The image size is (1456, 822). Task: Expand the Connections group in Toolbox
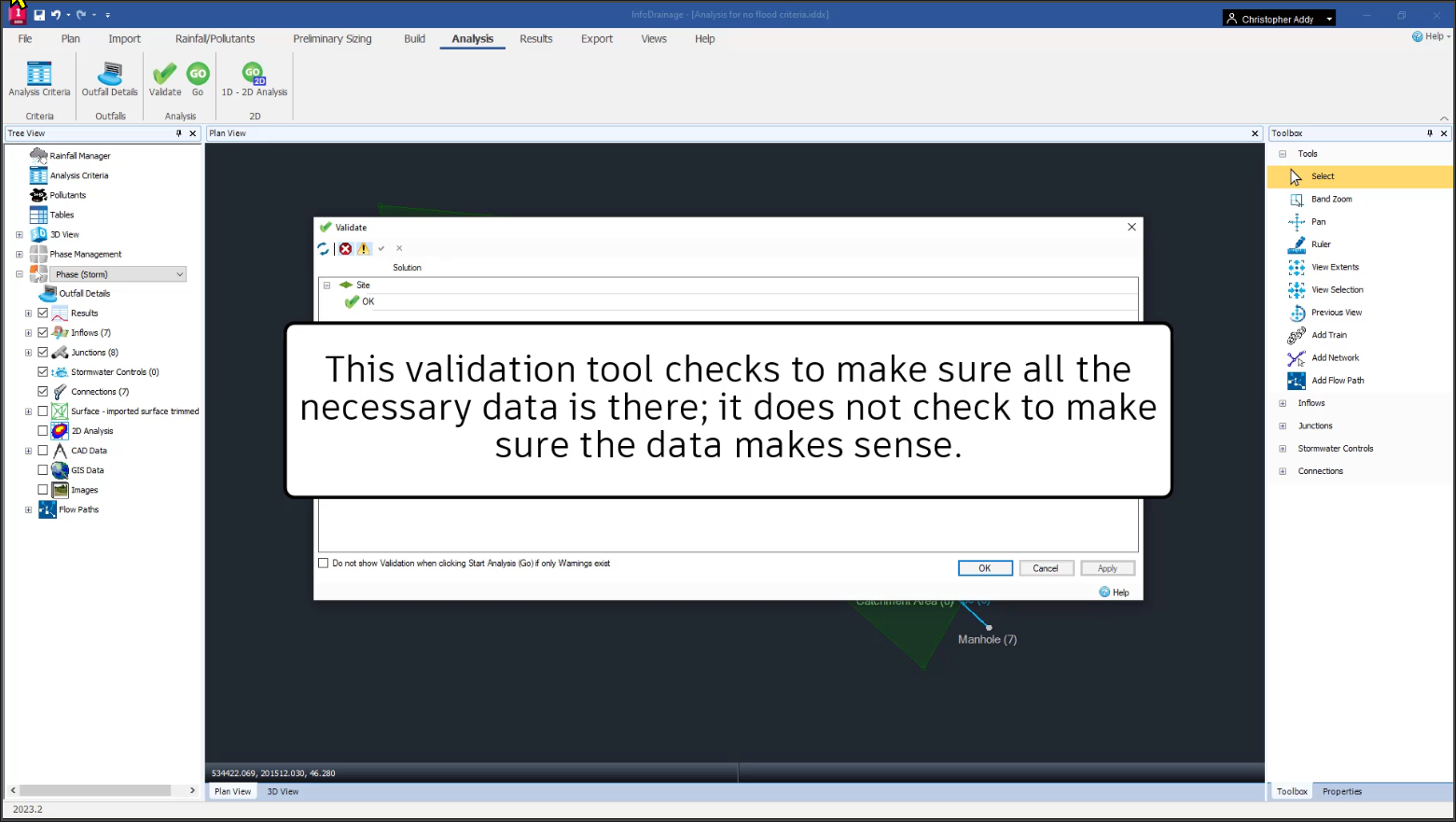(1283, 471)
